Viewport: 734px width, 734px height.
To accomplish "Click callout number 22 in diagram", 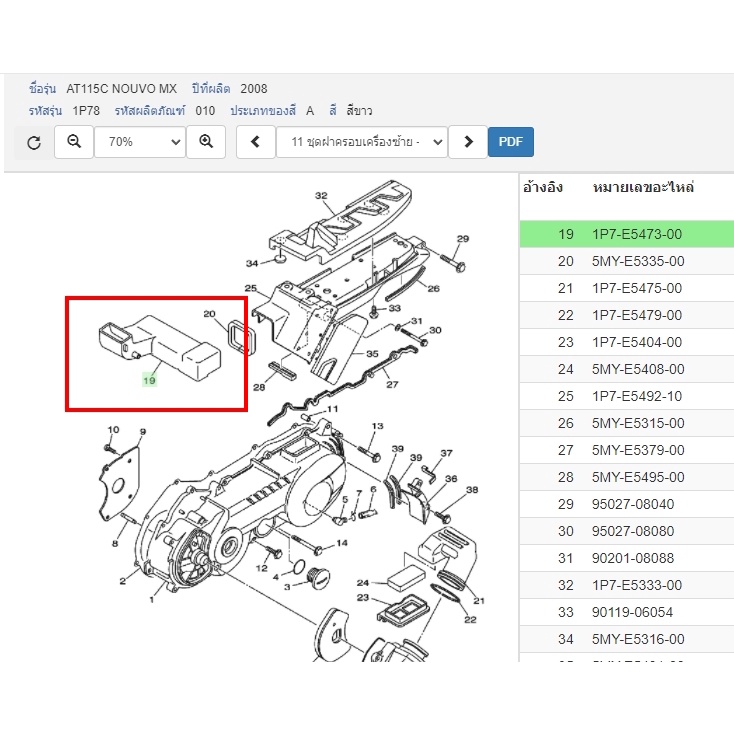I will [x=470, y=620].
